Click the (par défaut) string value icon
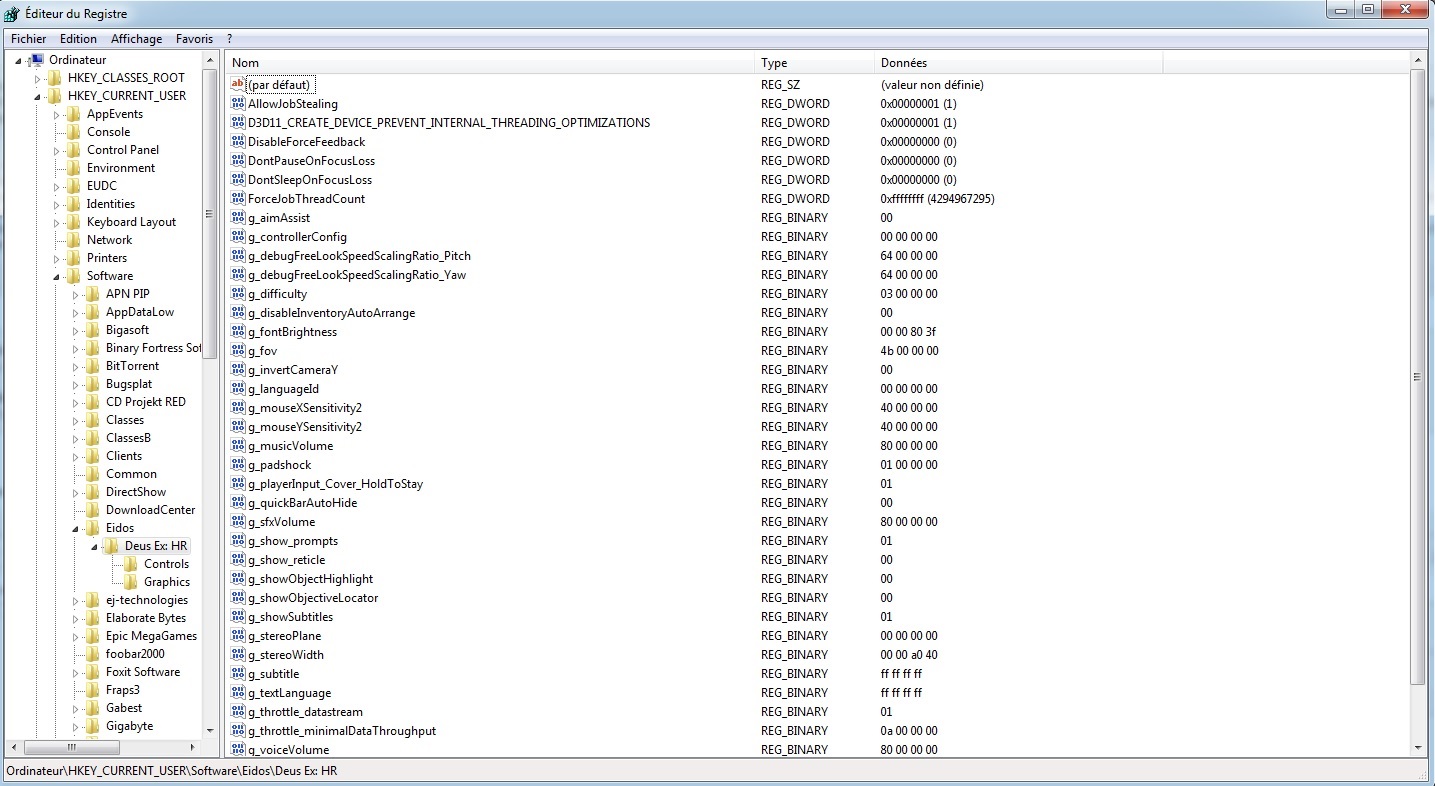The width and height of the screenshot is (1435, 786). tap(238, 84)
